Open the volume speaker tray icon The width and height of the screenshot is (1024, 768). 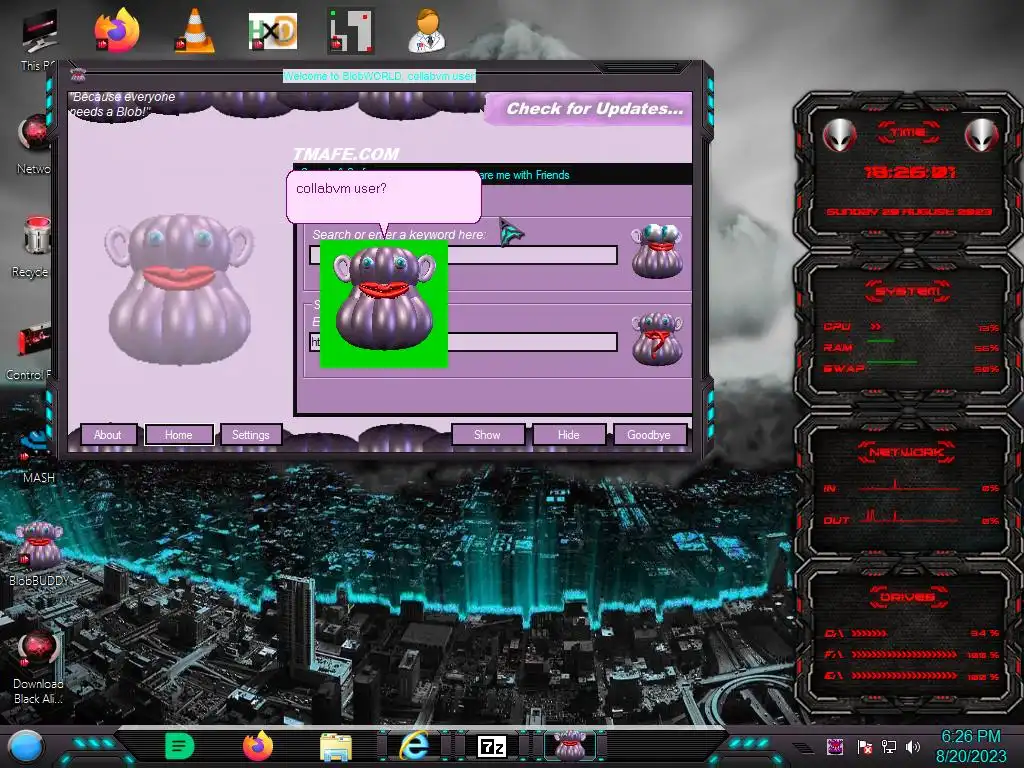click(x=913, y=747)
